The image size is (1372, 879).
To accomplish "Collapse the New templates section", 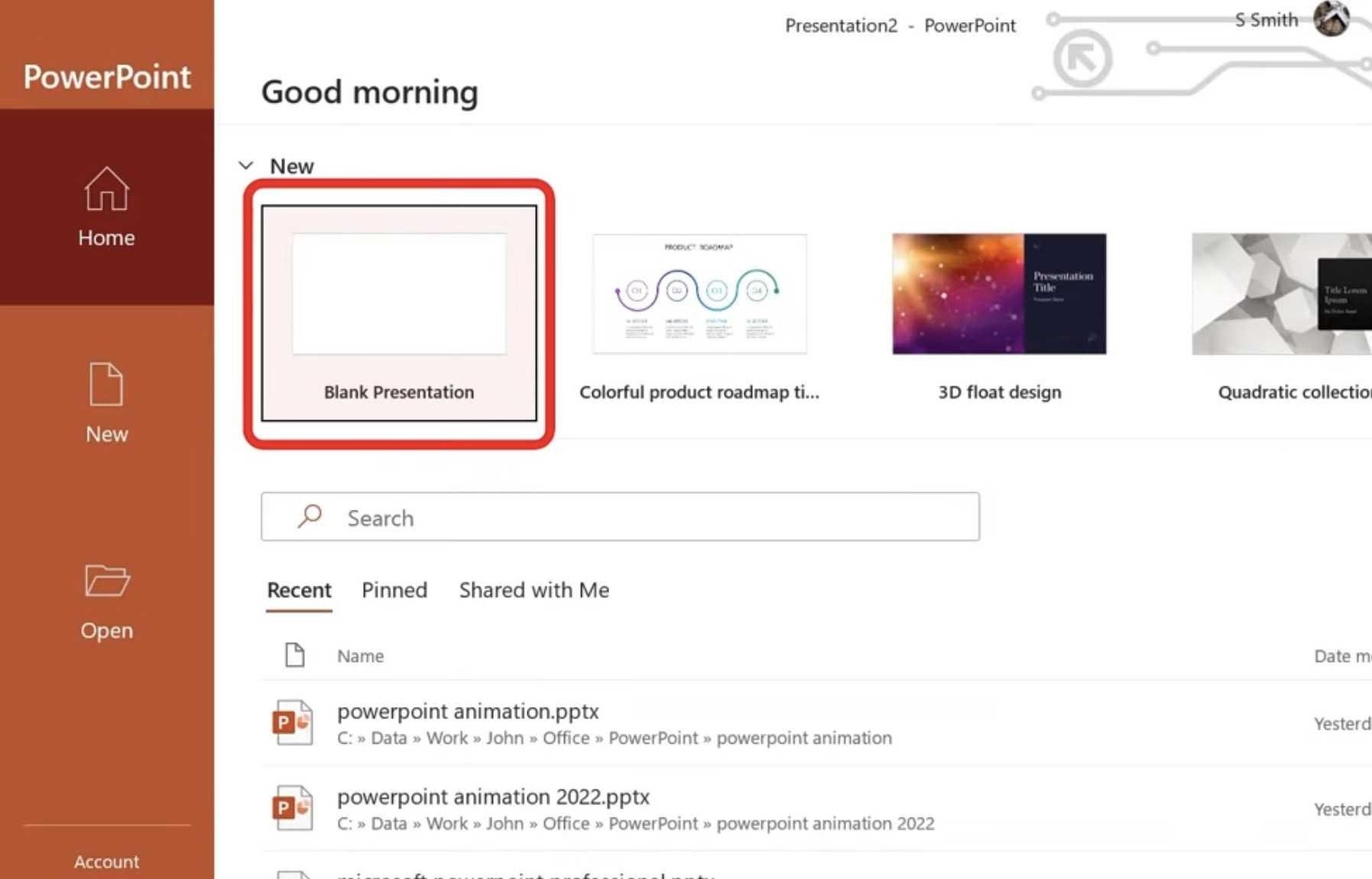I will pos(246,166).
